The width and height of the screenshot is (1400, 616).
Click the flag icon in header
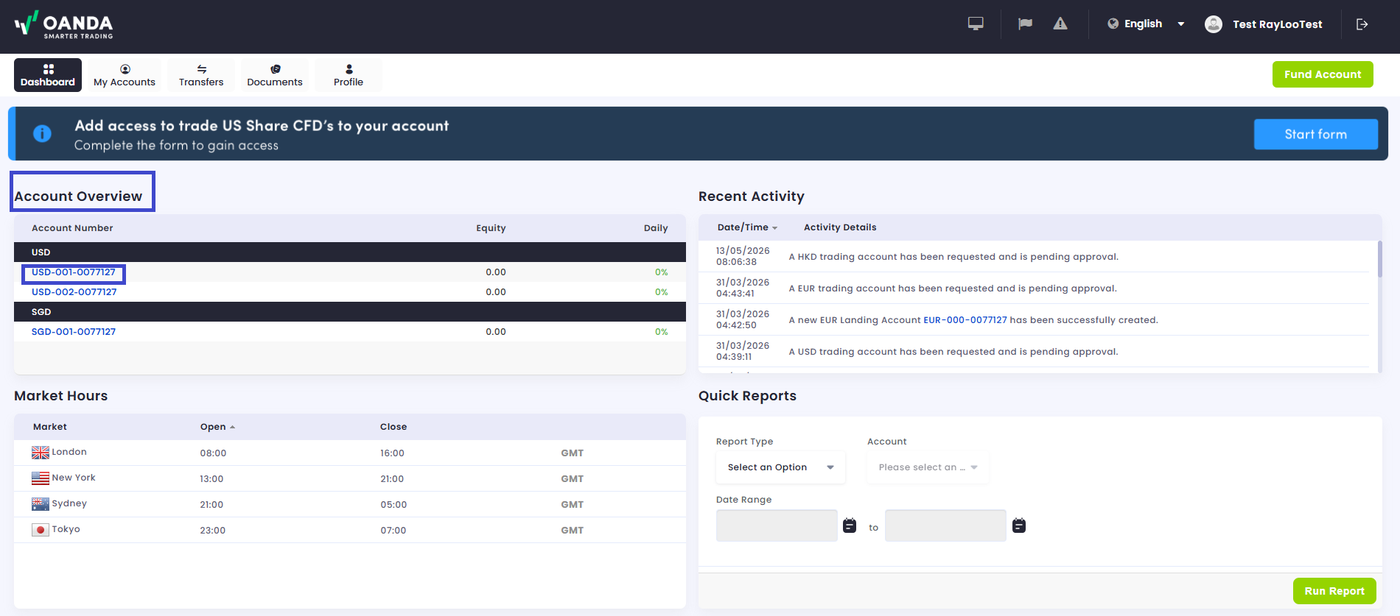[x=1025, y=24]
